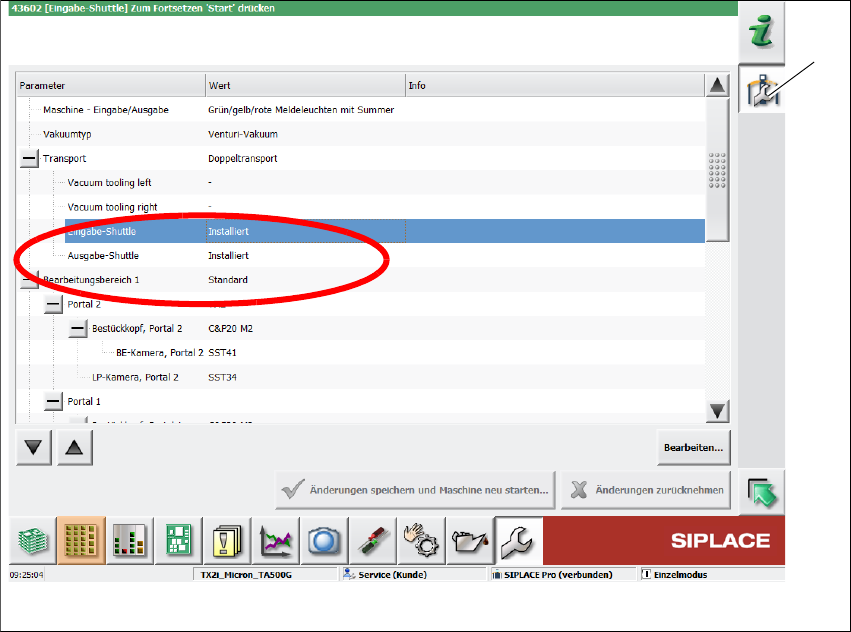This screenshot has height=632, width=851.
Task: Move selection down with the down-triangle button
Action: 34,447
